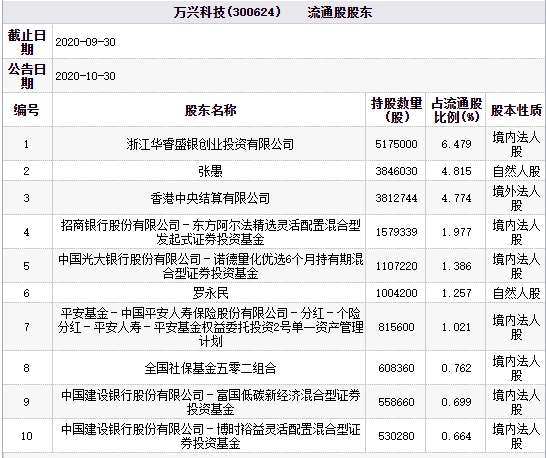546x458 pixels.
Task: Click the ratio value 0.699
Action: coord(456,402)
